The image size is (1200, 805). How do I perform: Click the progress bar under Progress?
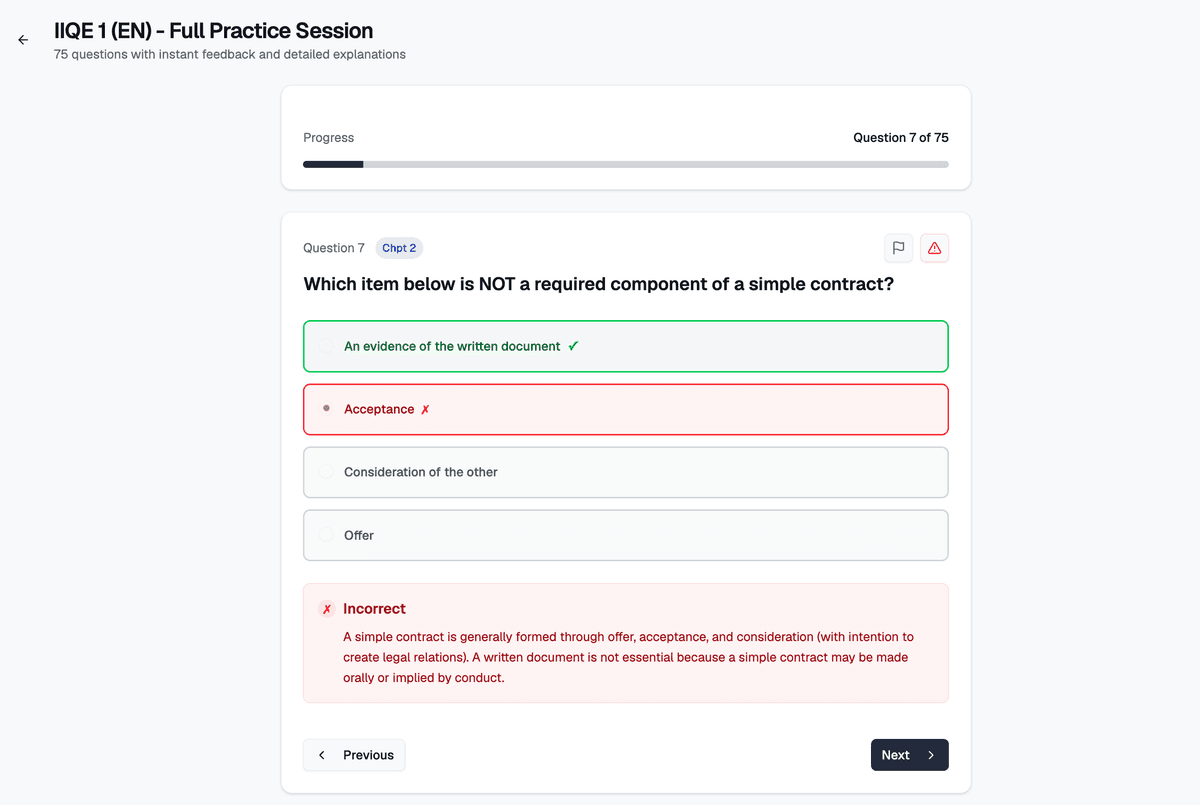[625, 164]
